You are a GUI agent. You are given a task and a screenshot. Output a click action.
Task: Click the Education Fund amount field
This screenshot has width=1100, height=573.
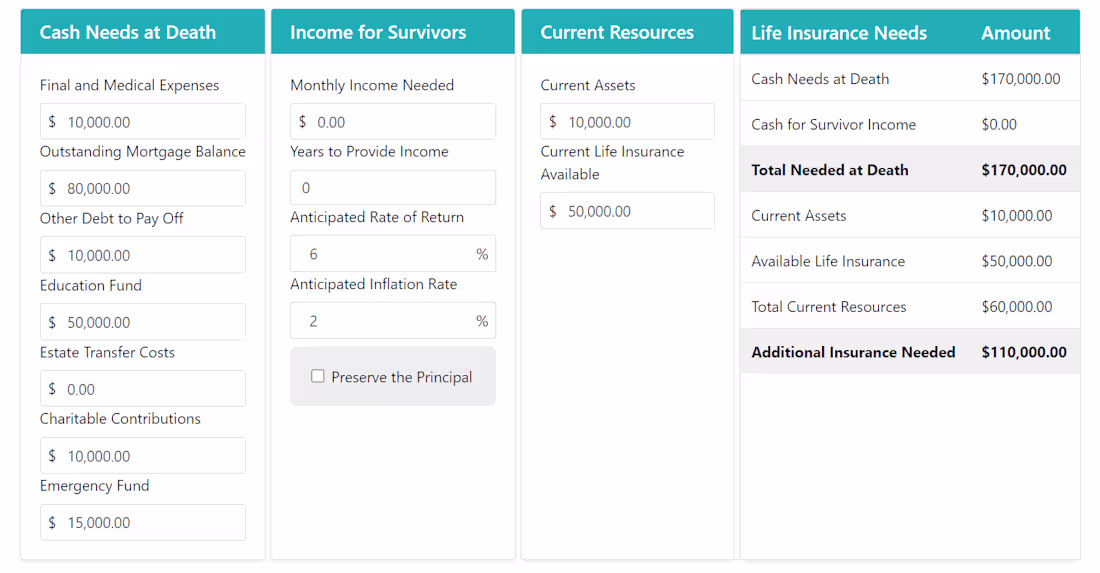point(142,322)
